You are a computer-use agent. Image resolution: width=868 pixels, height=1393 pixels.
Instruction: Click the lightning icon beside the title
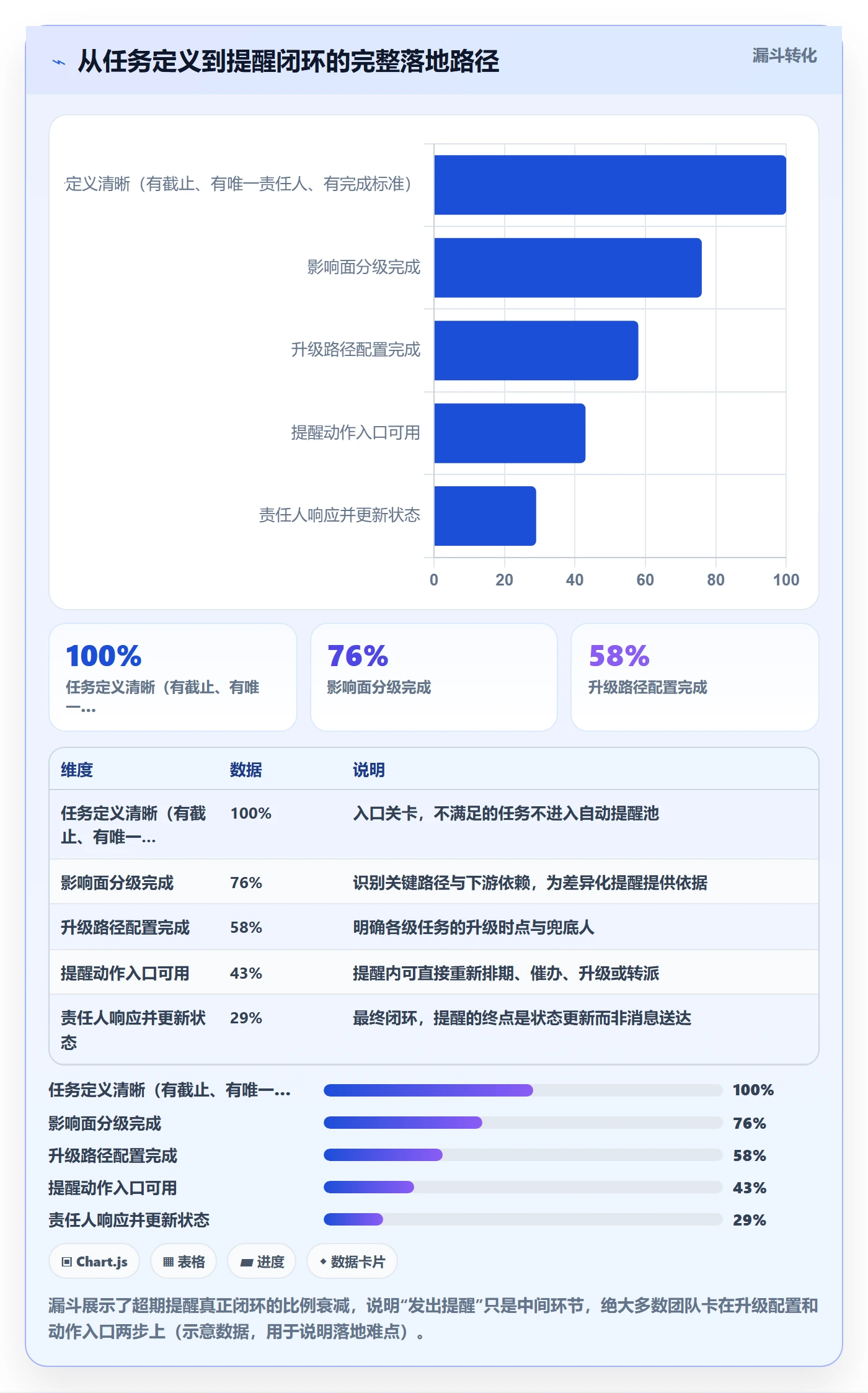[x=59, y=62]
